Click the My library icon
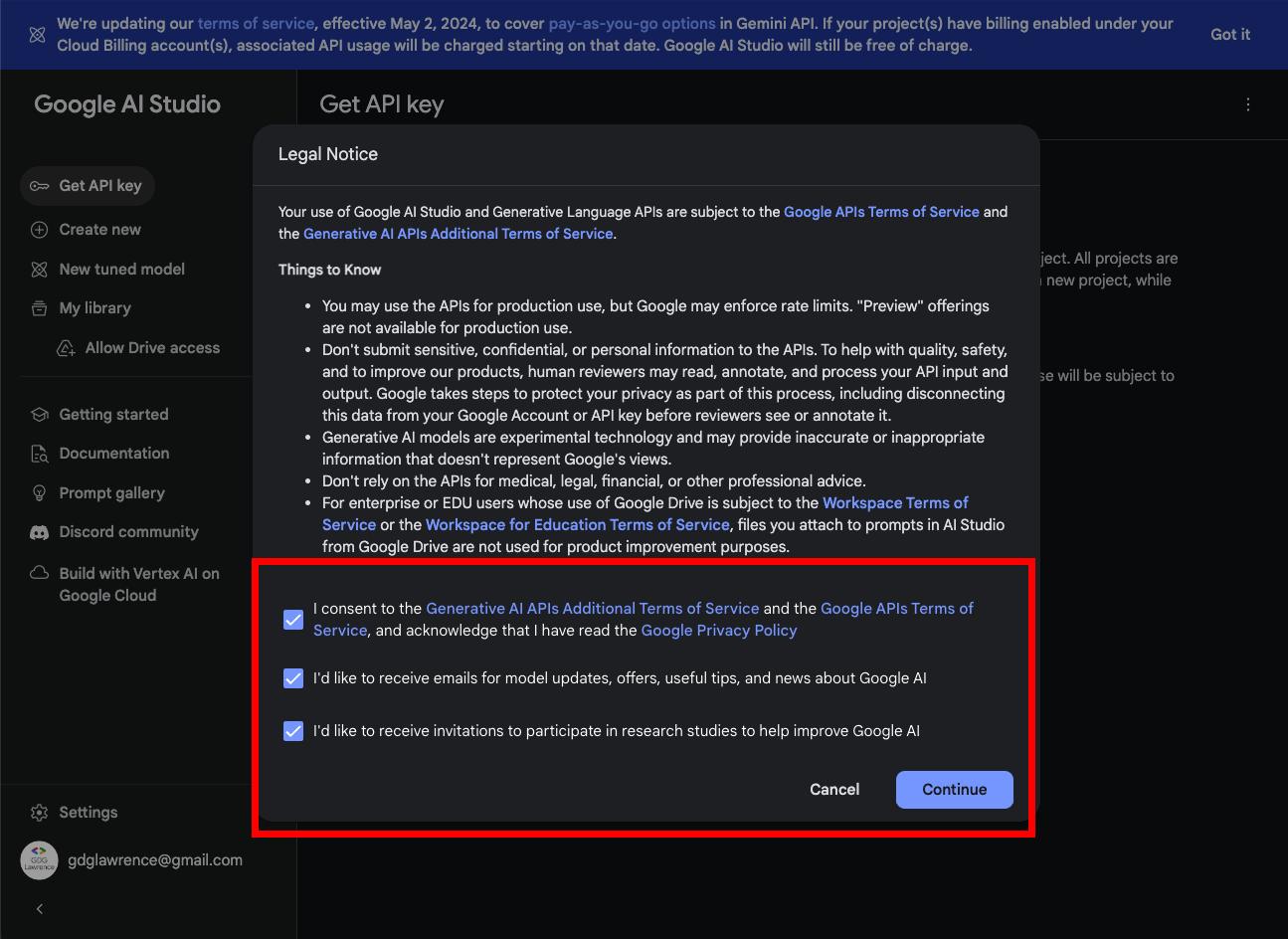1288x939 pixels. click(40, 308)
